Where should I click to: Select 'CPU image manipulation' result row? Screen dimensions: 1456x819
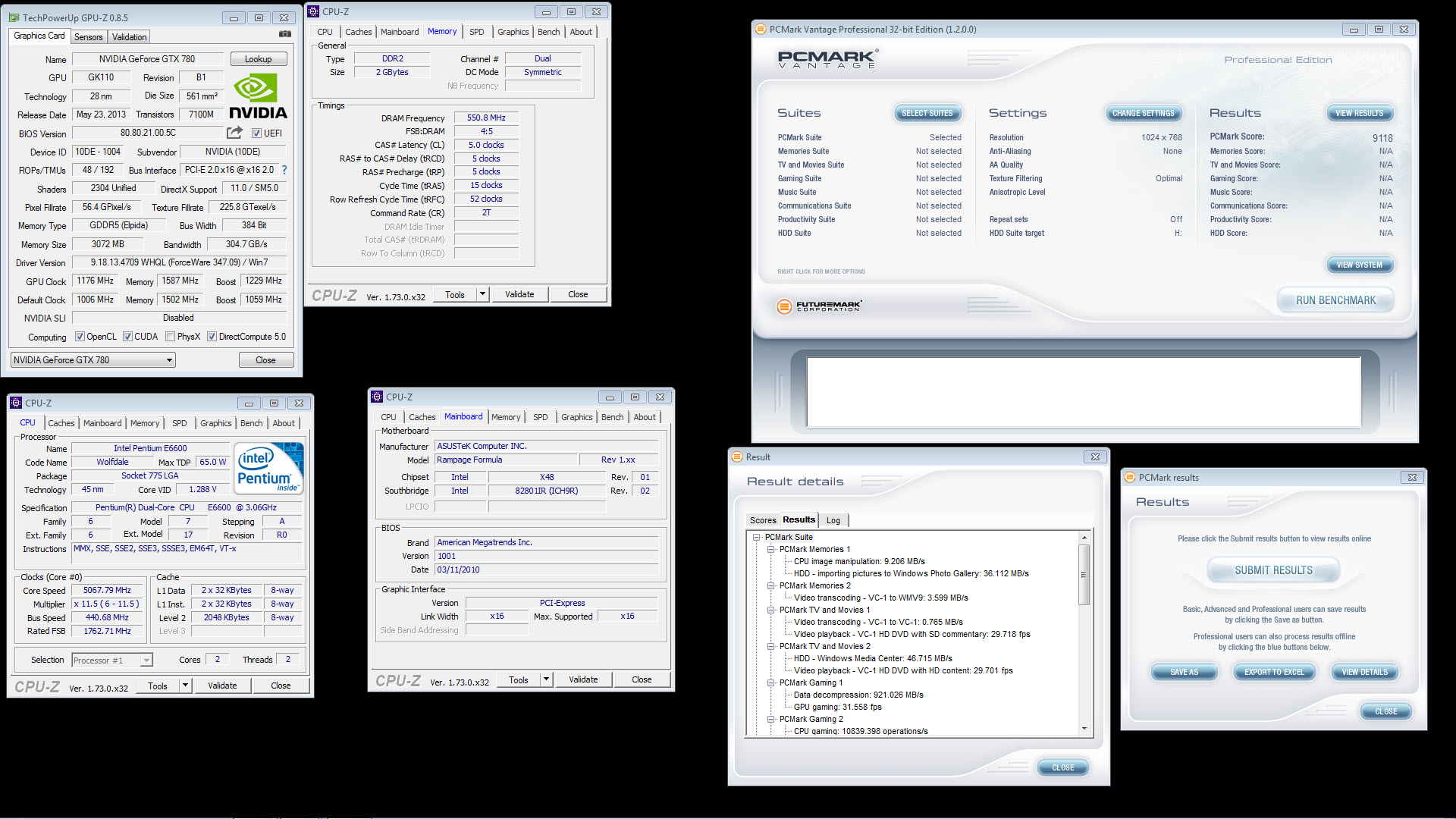click(x=859, y=561)
